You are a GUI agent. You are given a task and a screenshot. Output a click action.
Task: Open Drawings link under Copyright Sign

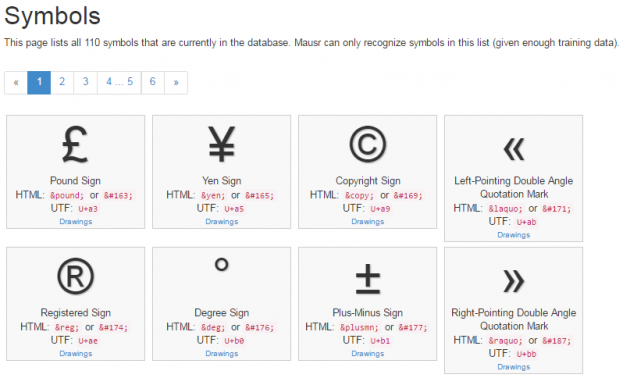pos(368,221)
